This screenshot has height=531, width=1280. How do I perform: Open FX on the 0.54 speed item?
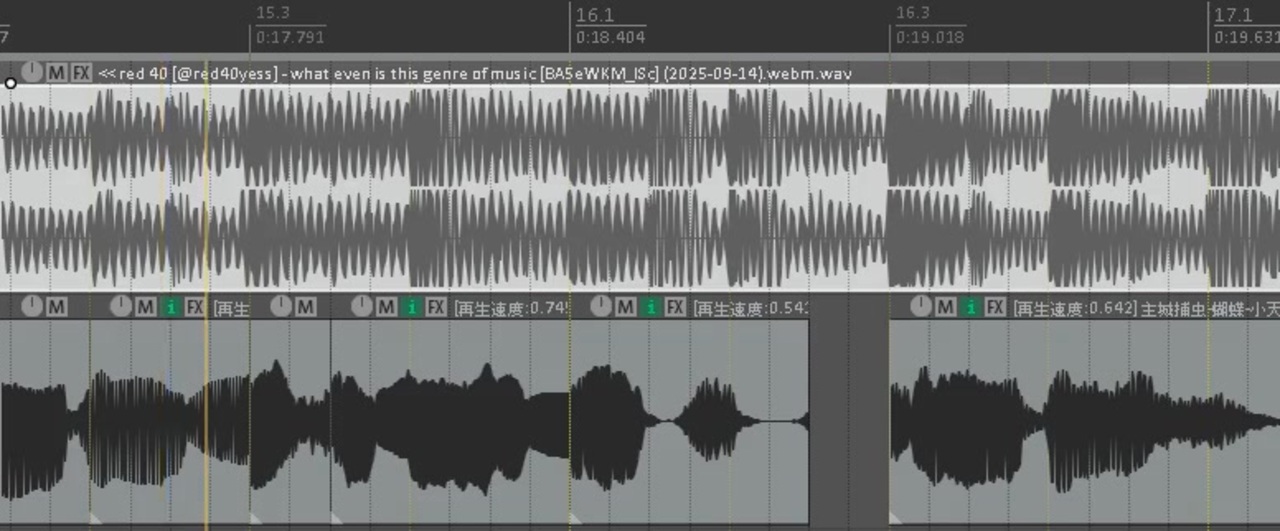[x=676, y=307]
